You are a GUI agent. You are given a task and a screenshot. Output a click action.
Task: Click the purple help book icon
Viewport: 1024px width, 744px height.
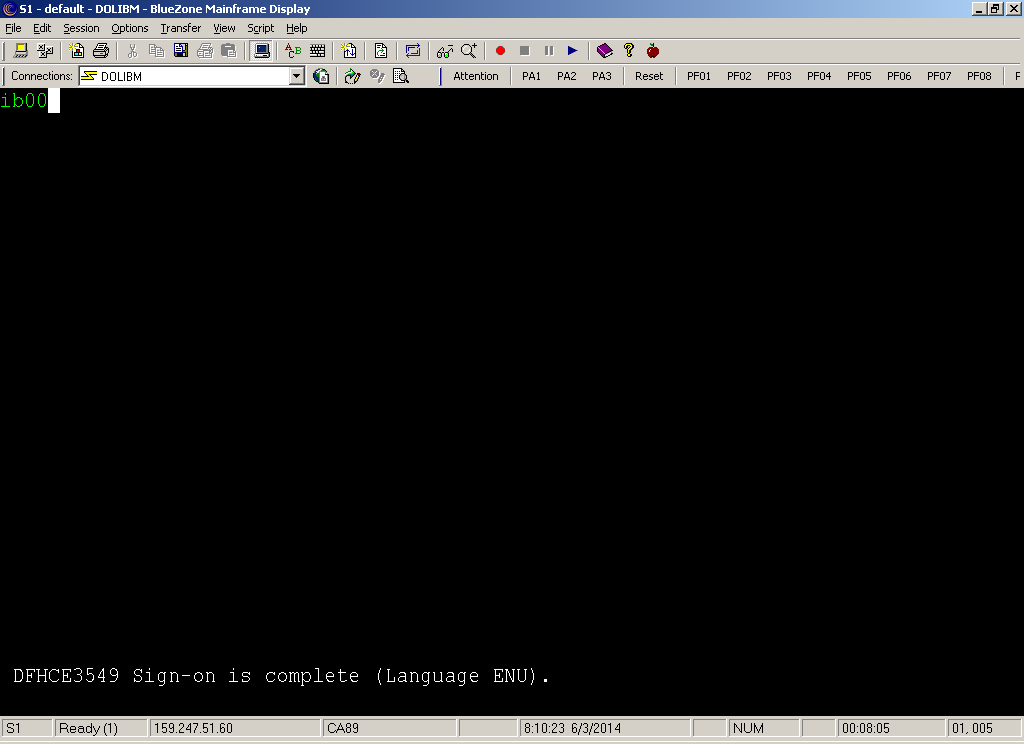[604, 50]
